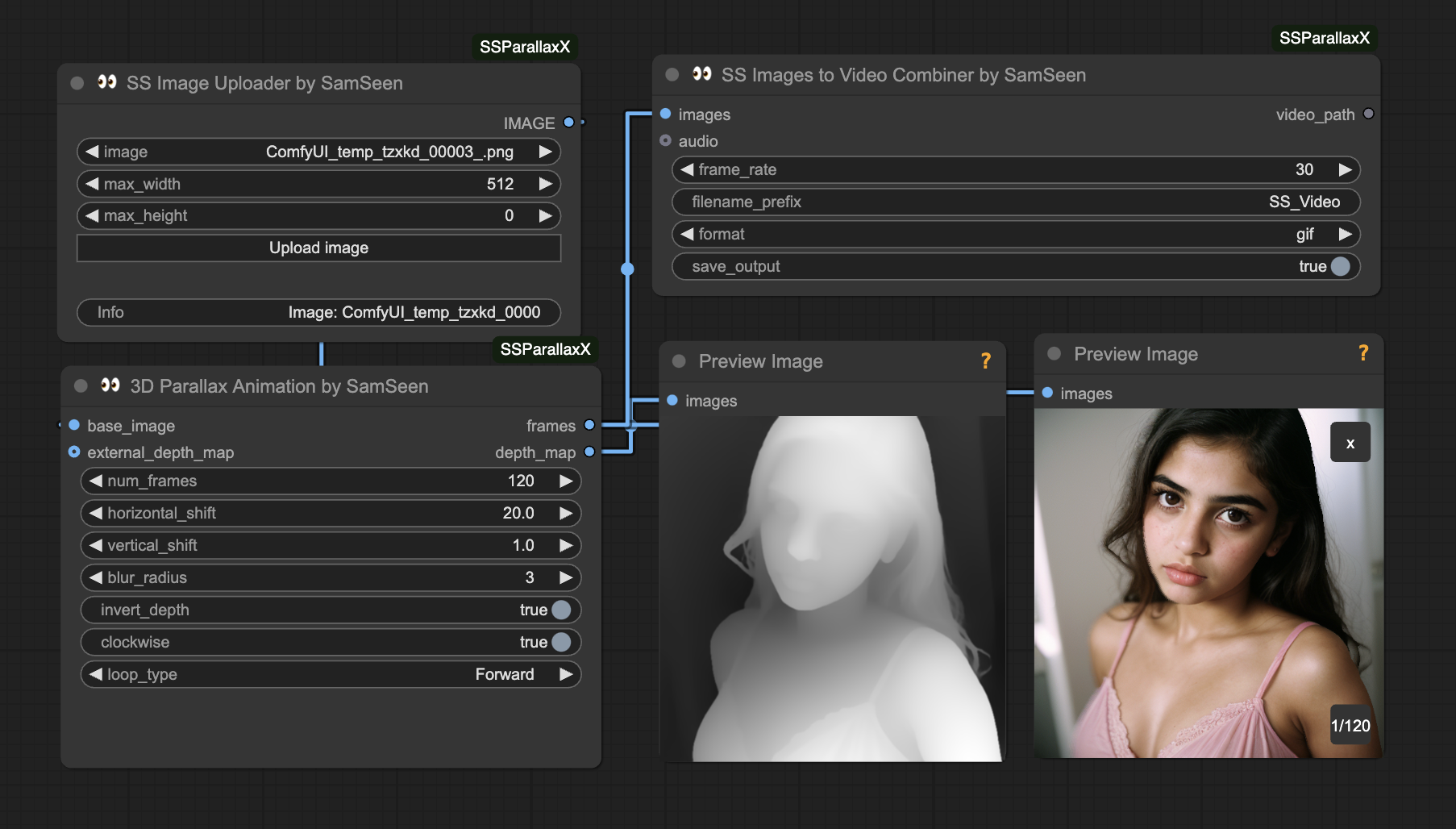
Task: Increase num_frames with right arrow
Action: [566, 481]
